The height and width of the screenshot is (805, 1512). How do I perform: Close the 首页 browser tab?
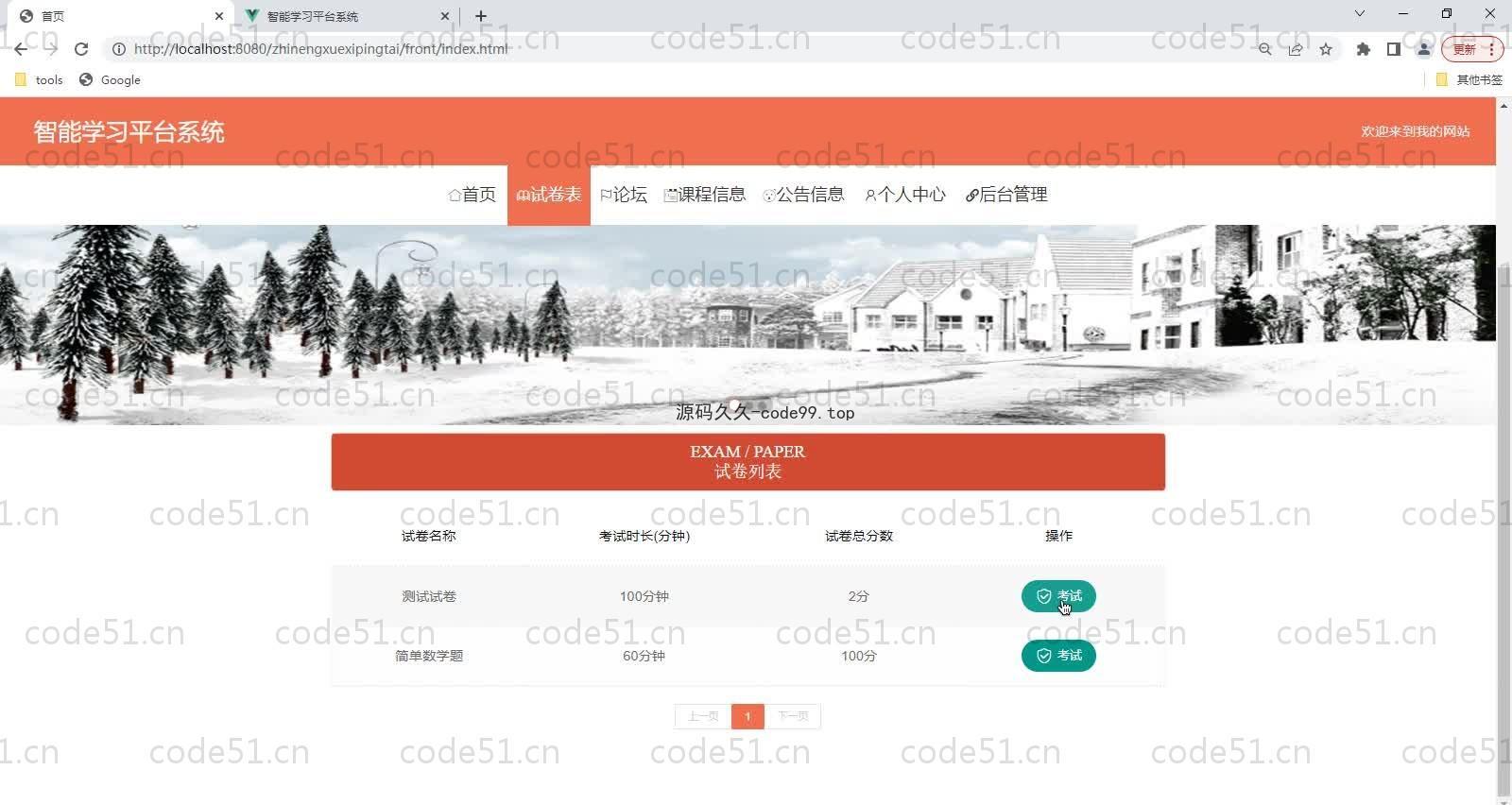click(x=218, y=16)
